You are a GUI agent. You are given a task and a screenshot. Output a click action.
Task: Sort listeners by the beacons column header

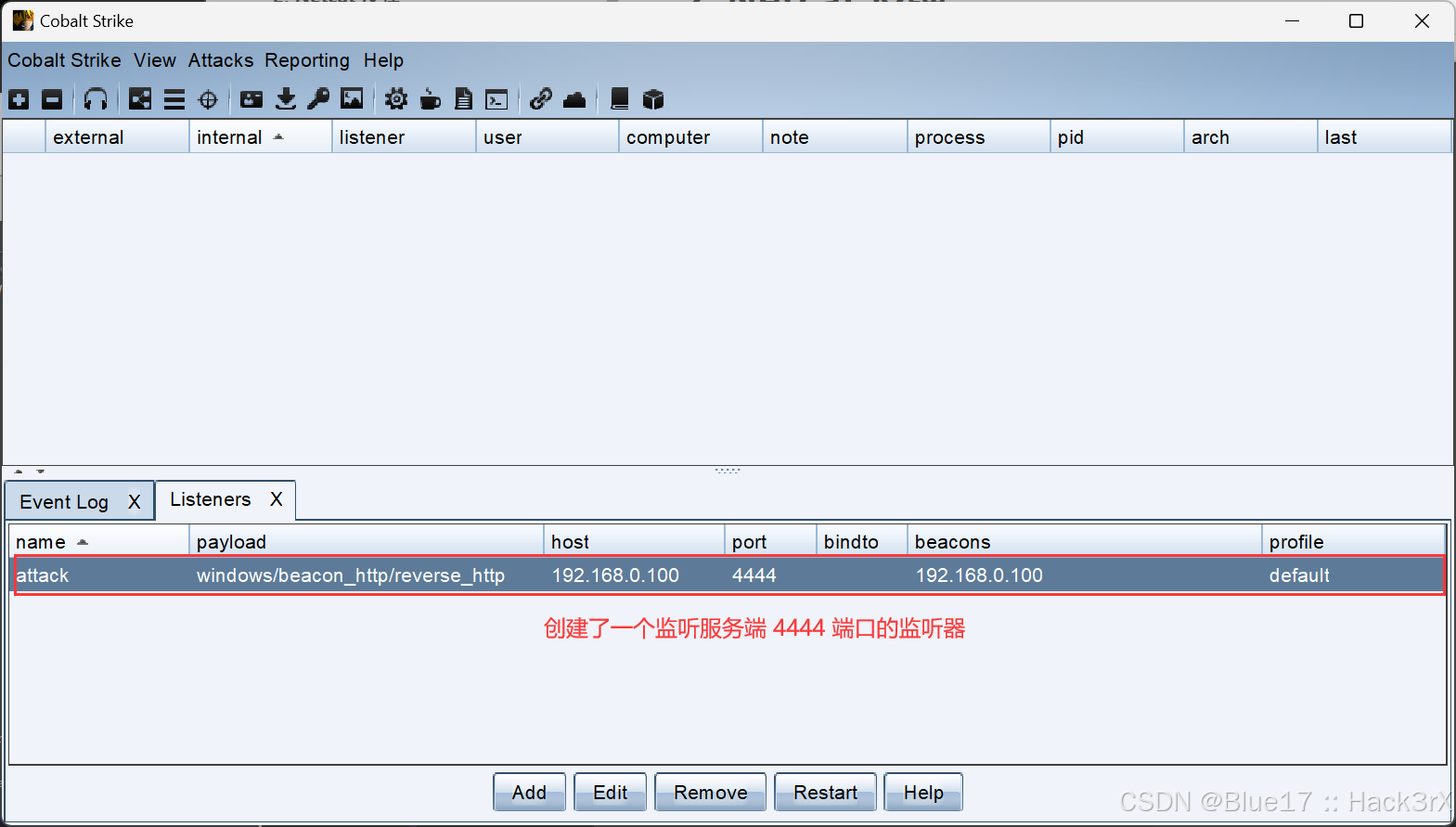1084,541
